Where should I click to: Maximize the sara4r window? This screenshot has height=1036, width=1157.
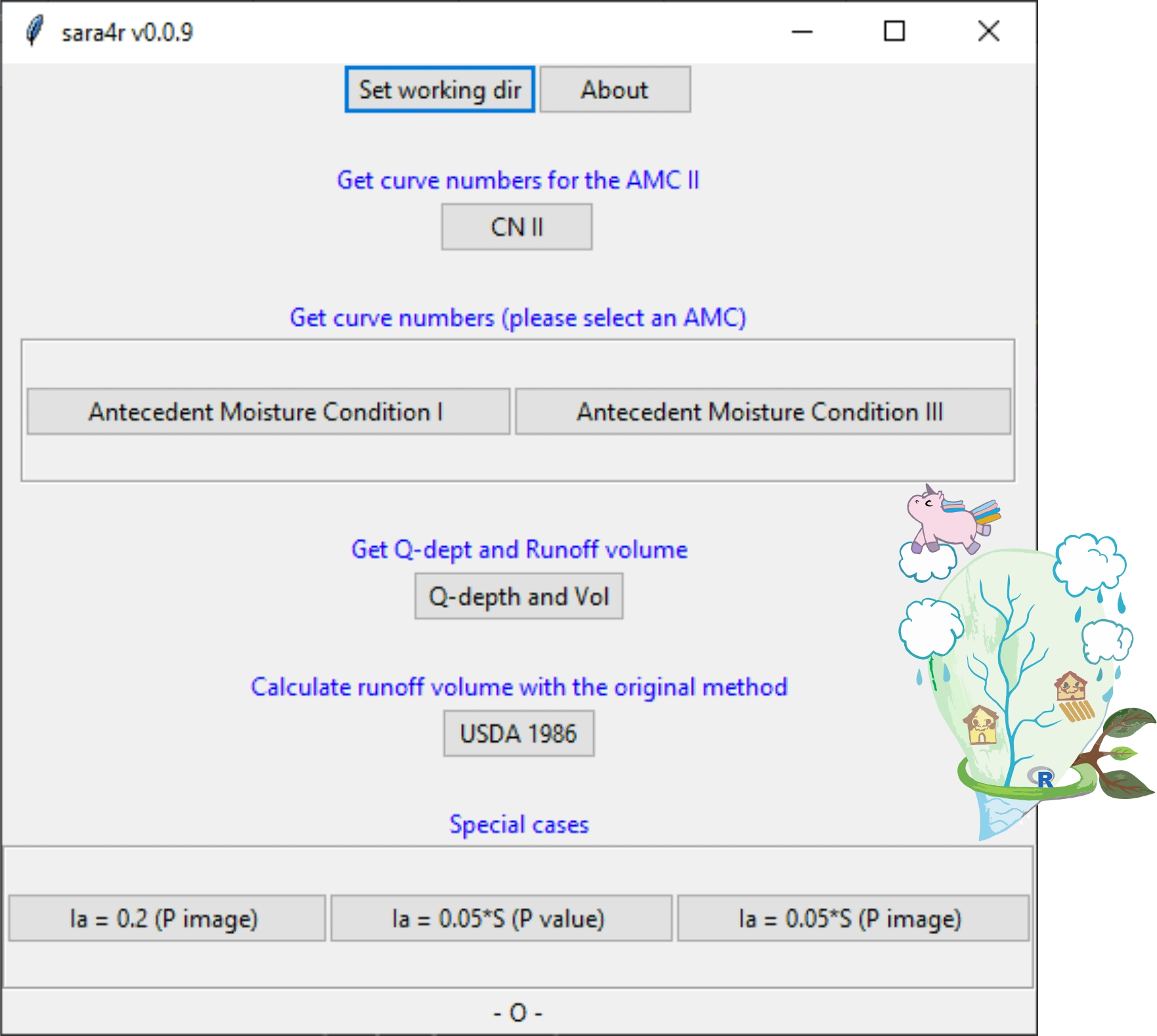894,31
